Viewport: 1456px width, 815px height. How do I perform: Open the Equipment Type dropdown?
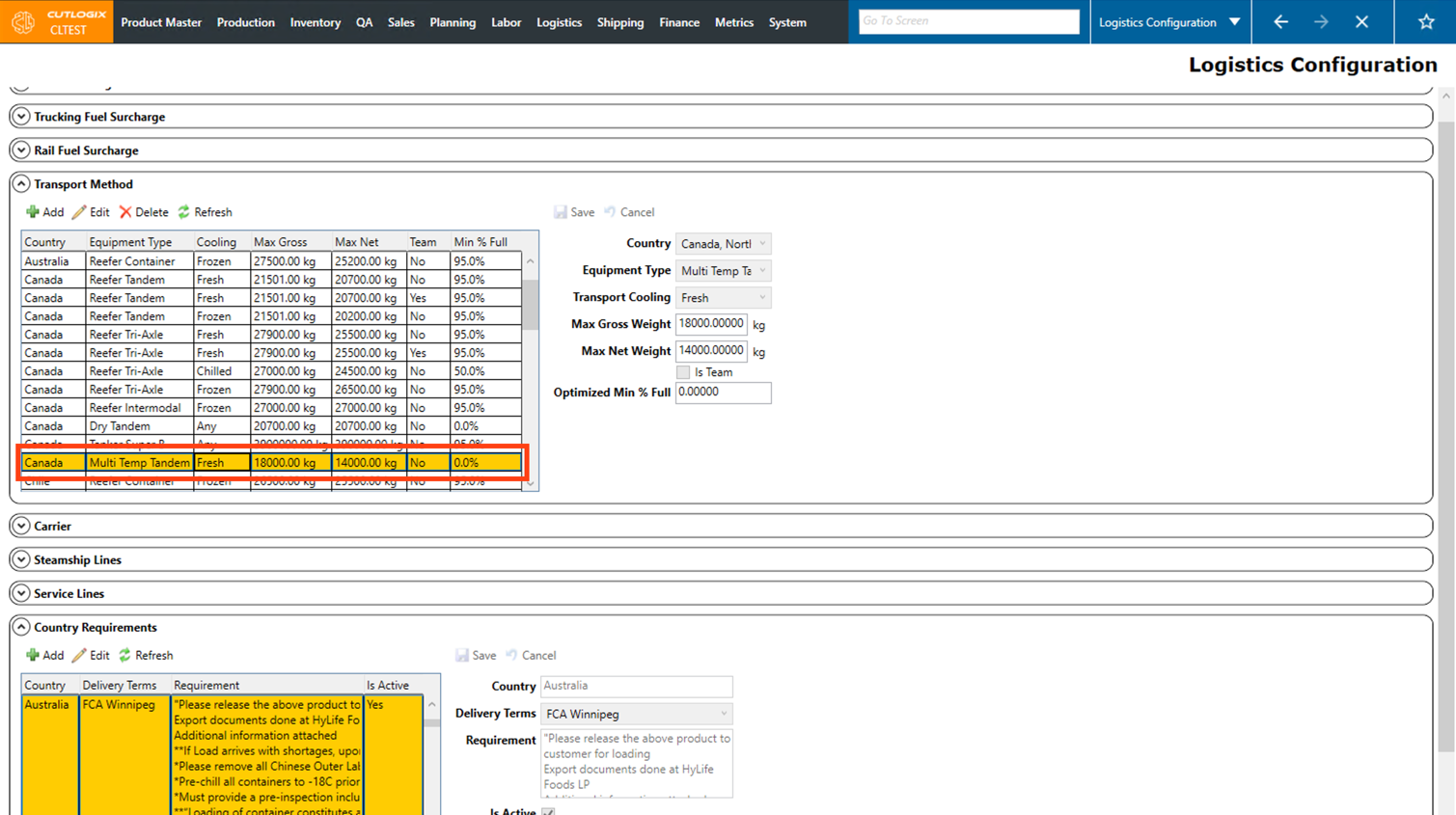click(x=761, y=271)
